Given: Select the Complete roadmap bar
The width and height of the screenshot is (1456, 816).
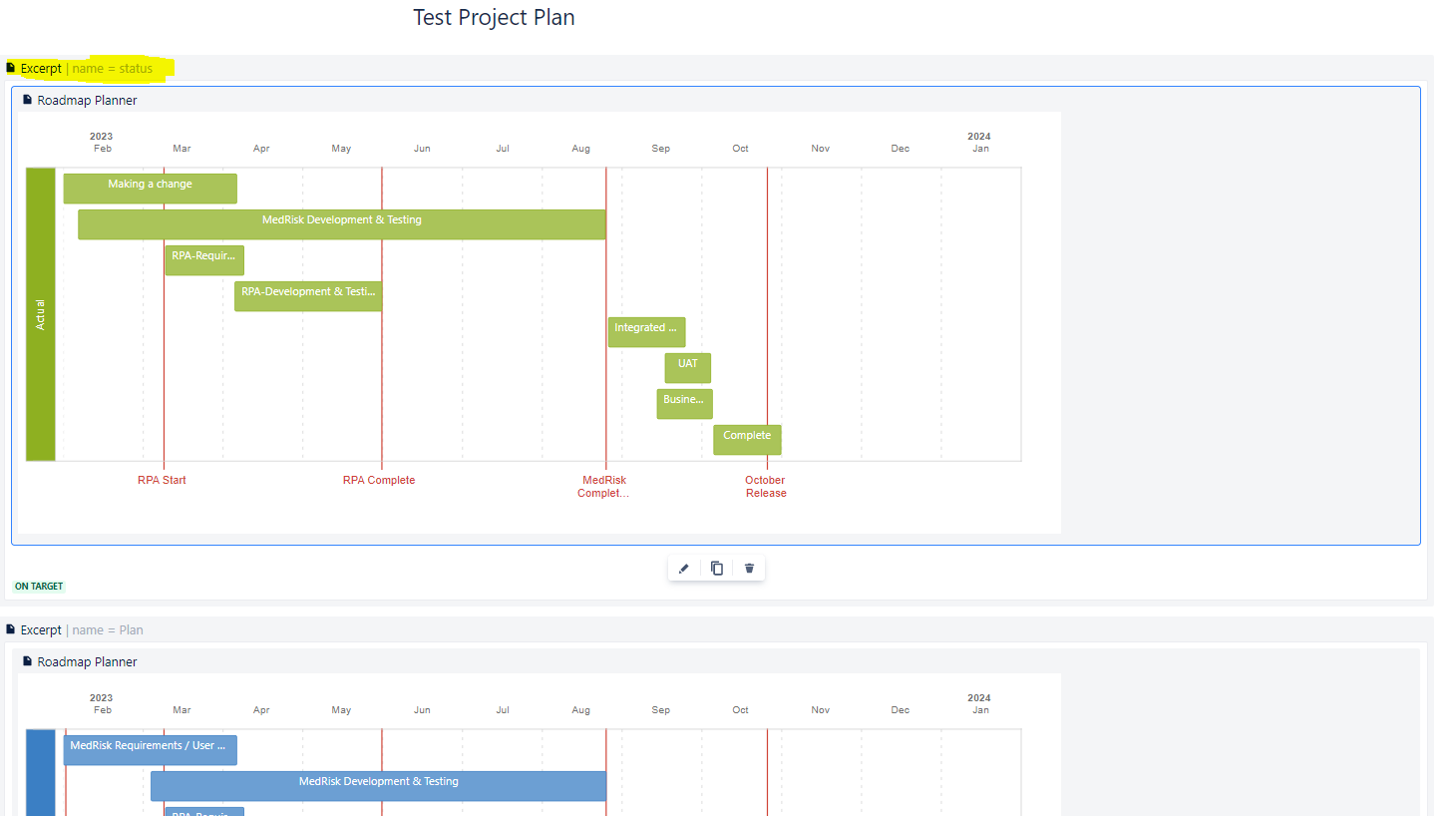Looking at the screenshot, I should tap(747, 440).
